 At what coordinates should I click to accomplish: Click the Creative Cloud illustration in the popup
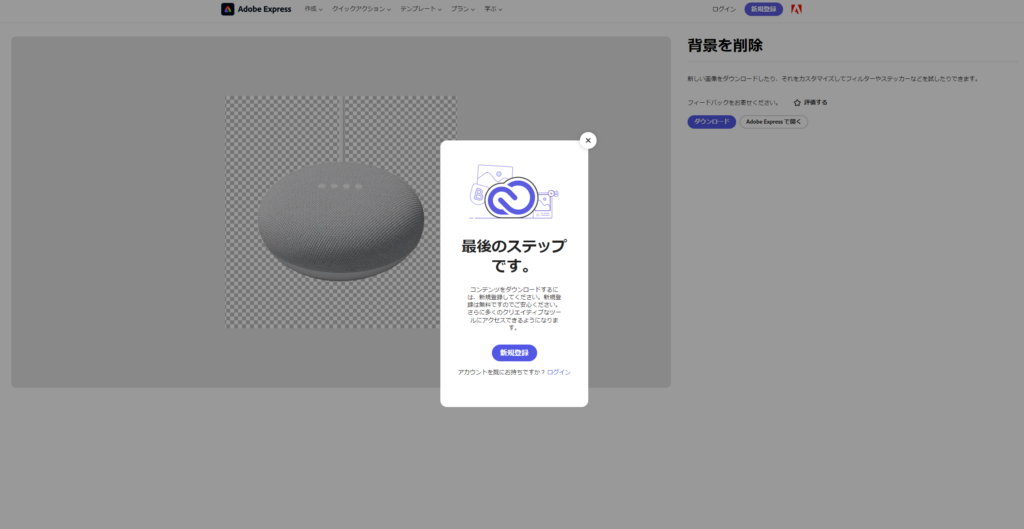point(513,192)
